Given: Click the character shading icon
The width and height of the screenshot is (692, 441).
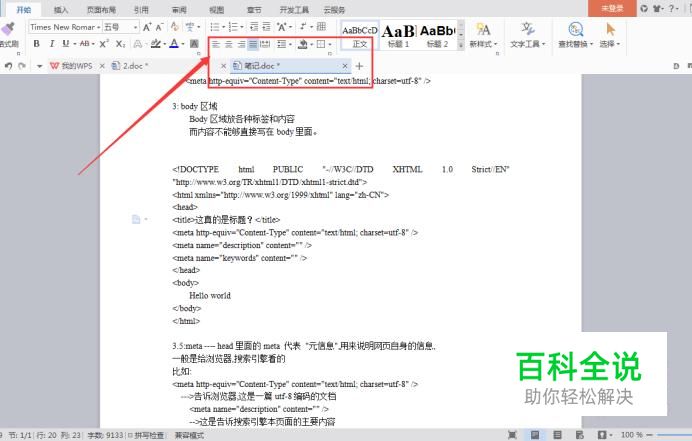Looking at the screenshot, I should pyautogui.click(x=194, y=44).
